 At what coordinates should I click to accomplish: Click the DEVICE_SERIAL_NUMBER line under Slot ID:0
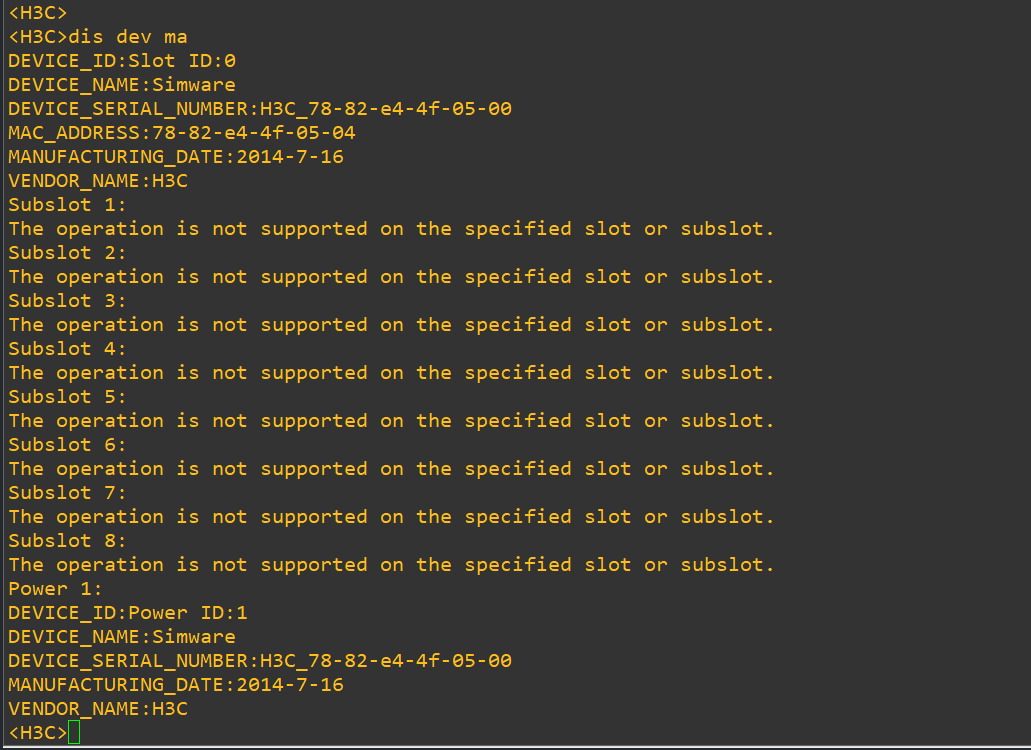pyautogui.click(x=260, y=109)
